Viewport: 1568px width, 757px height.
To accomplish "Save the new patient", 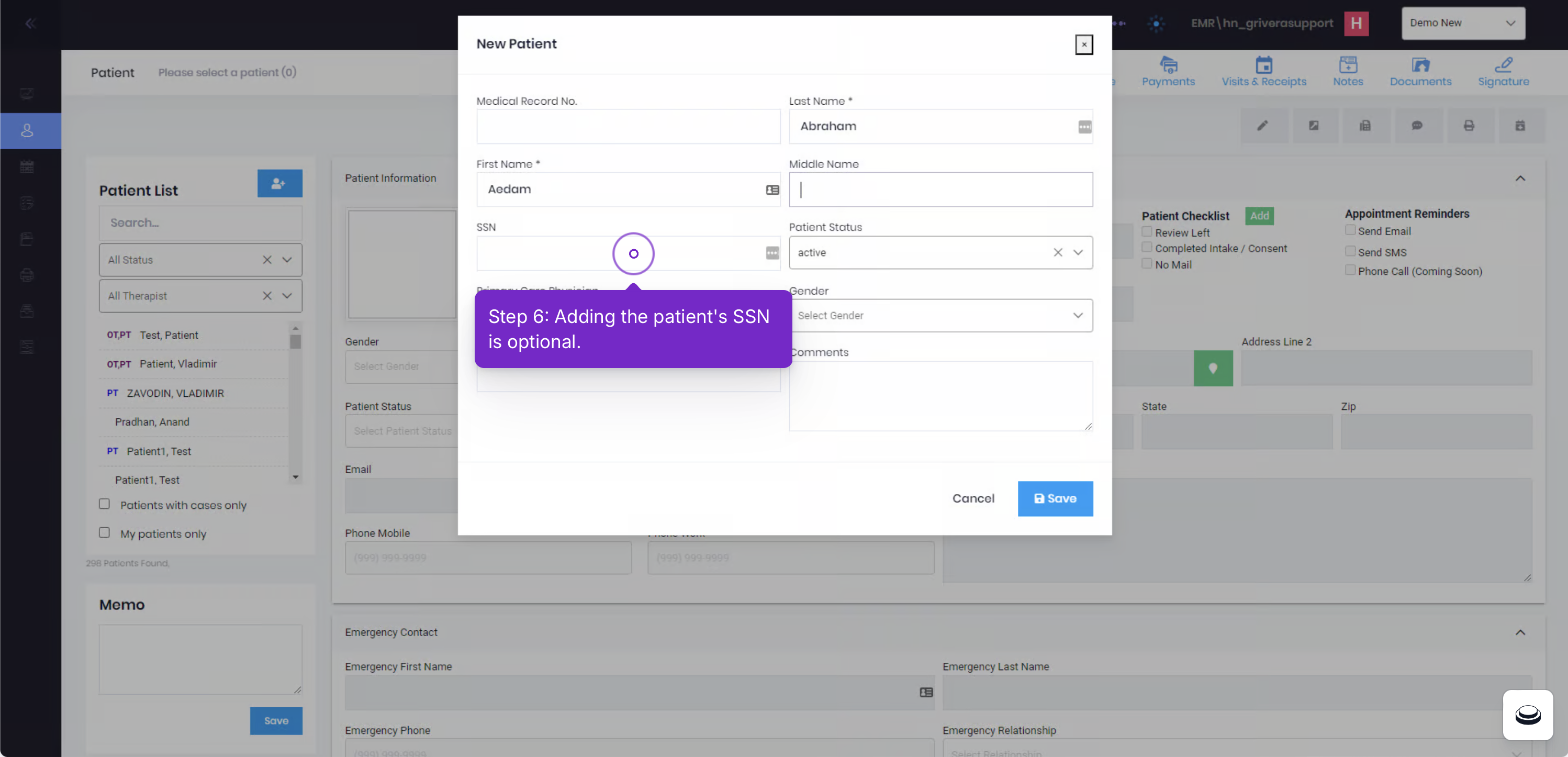I will click(1055, 499).
